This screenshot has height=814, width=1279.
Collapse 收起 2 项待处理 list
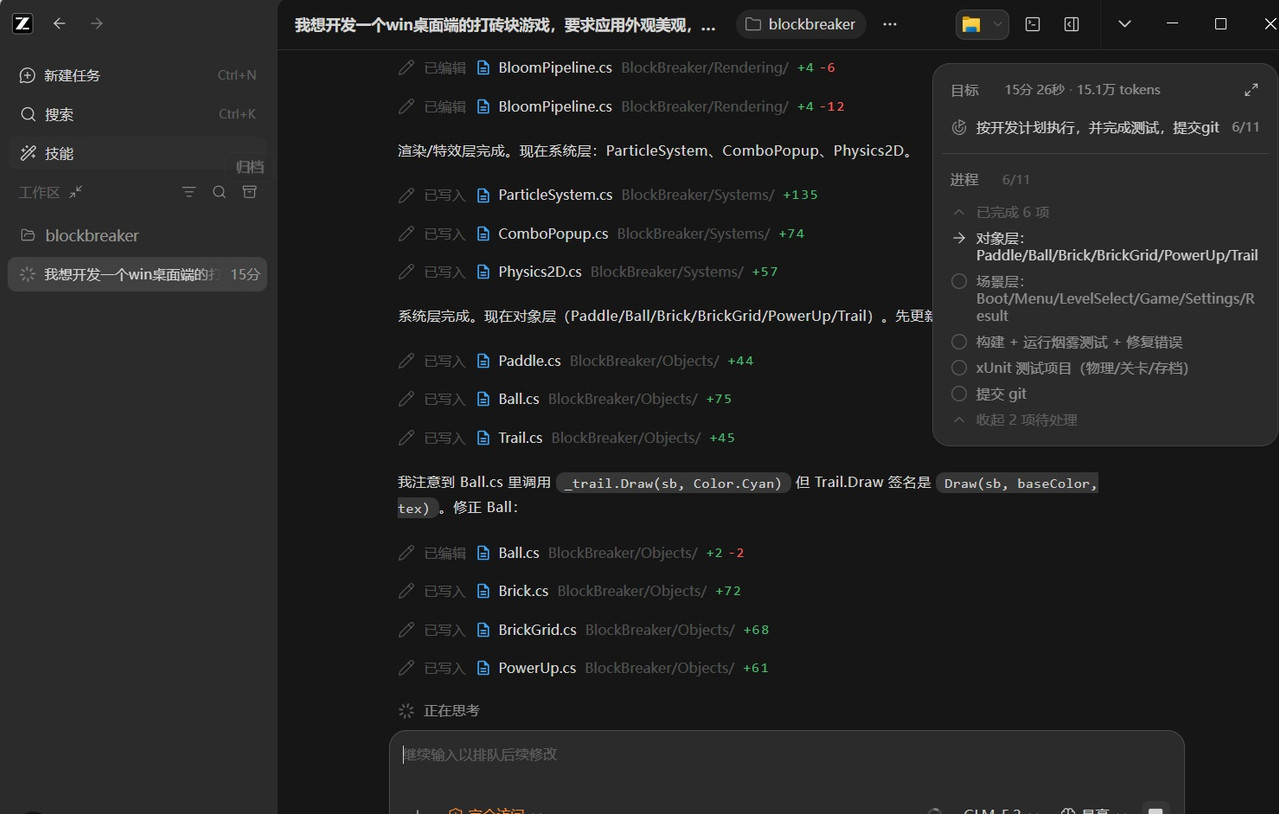click(1015, 420)
